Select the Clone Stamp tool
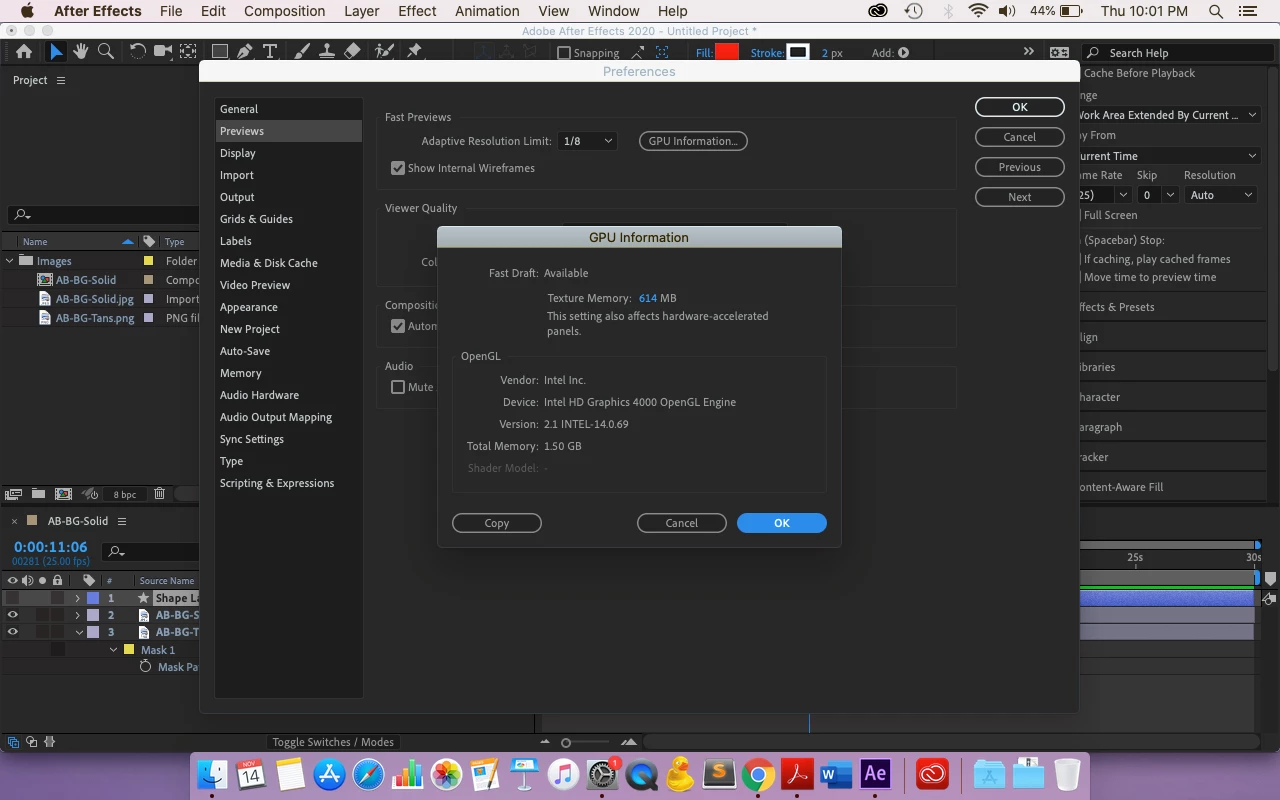Viewport: 1280px width, 800px height. (326, 52)
